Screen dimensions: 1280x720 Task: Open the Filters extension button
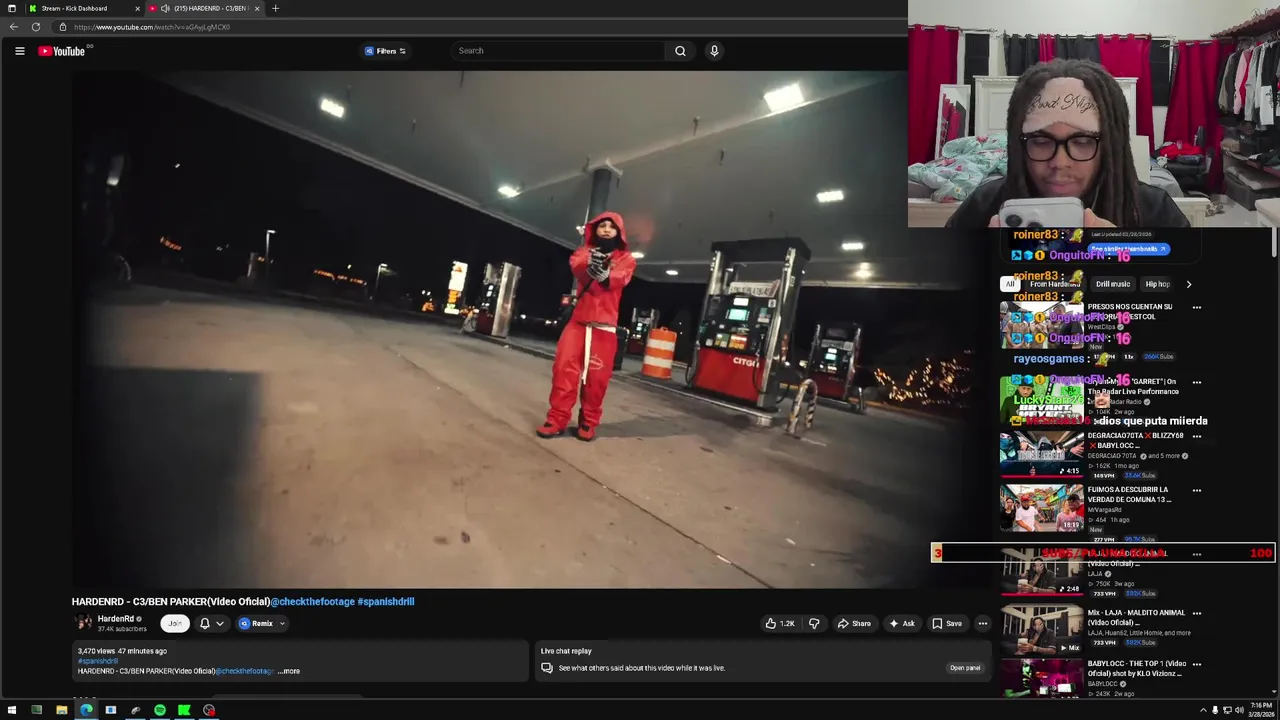coord(386,51)
